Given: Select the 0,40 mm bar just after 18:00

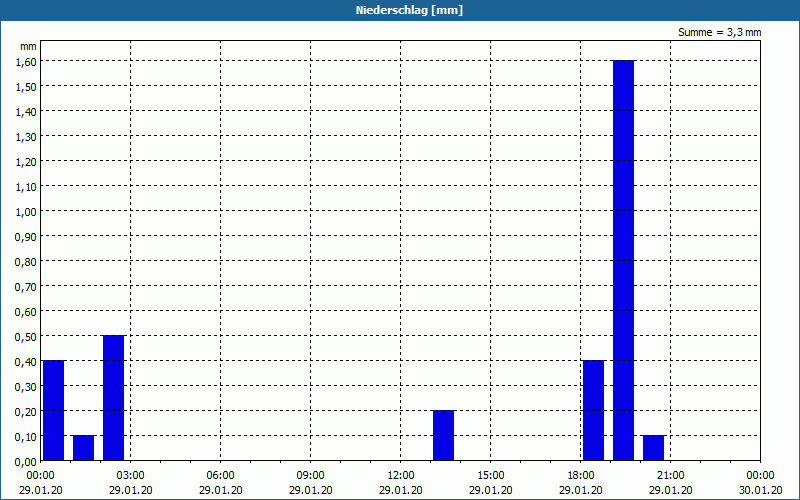Looking at the screenshot, I should [x=593, y=410].
